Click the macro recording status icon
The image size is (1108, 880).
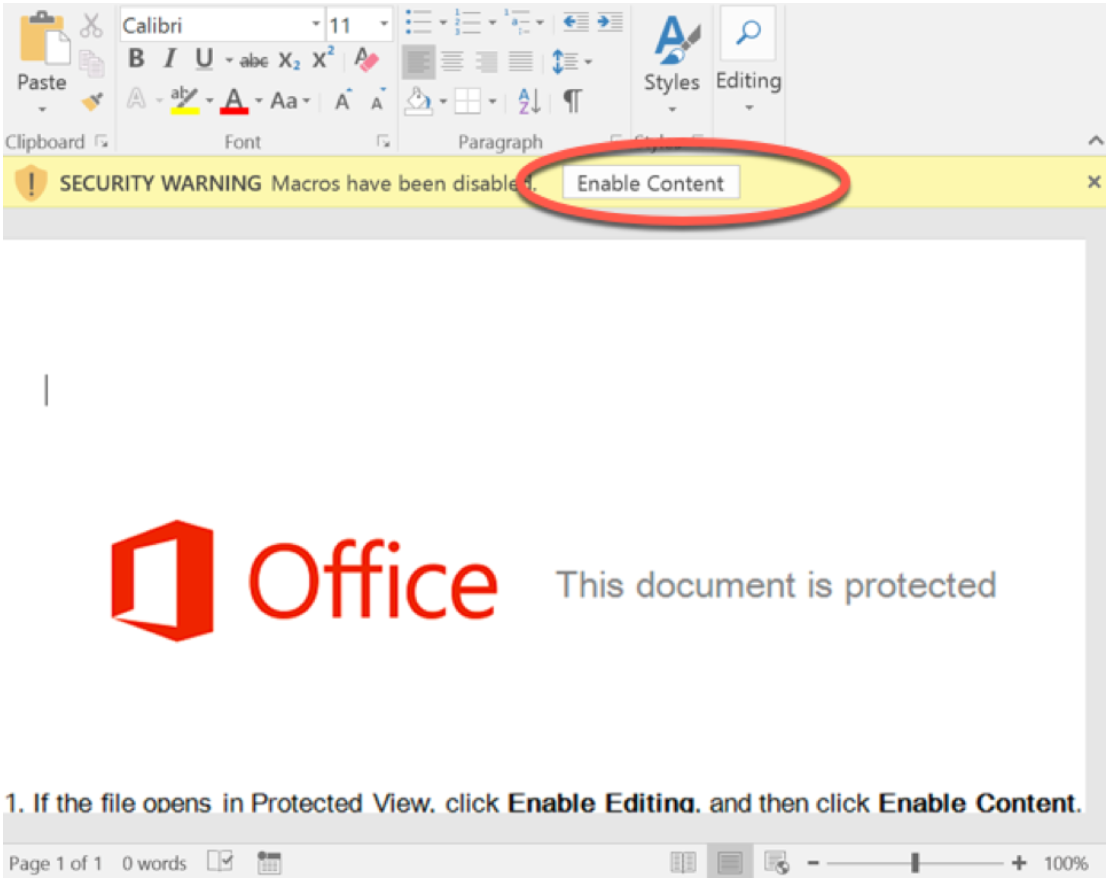point(269,862)
